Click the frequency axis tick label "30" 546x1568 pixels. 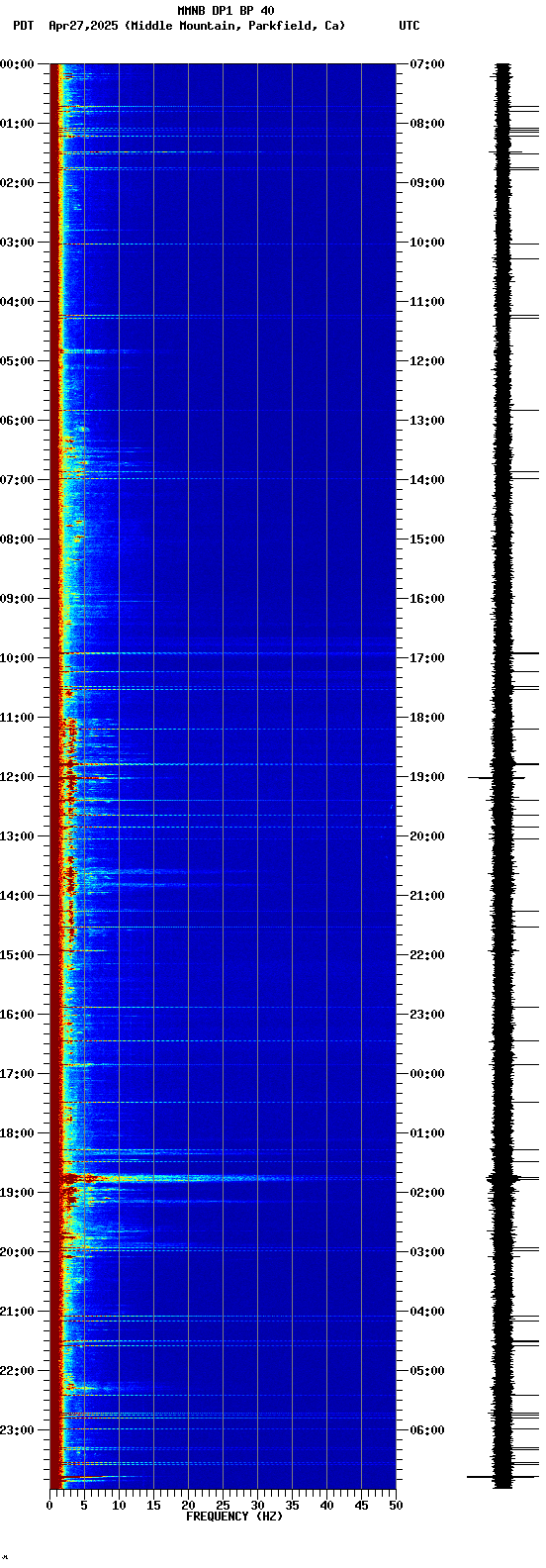pyautogui.click(x=257, y=1506)
